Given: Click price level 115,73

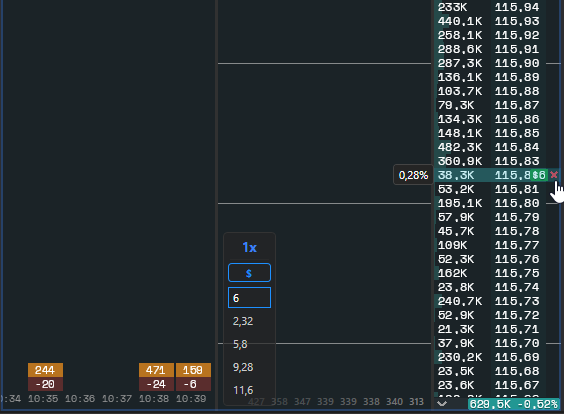Looking at the screenshot, I should pos(517,301).
